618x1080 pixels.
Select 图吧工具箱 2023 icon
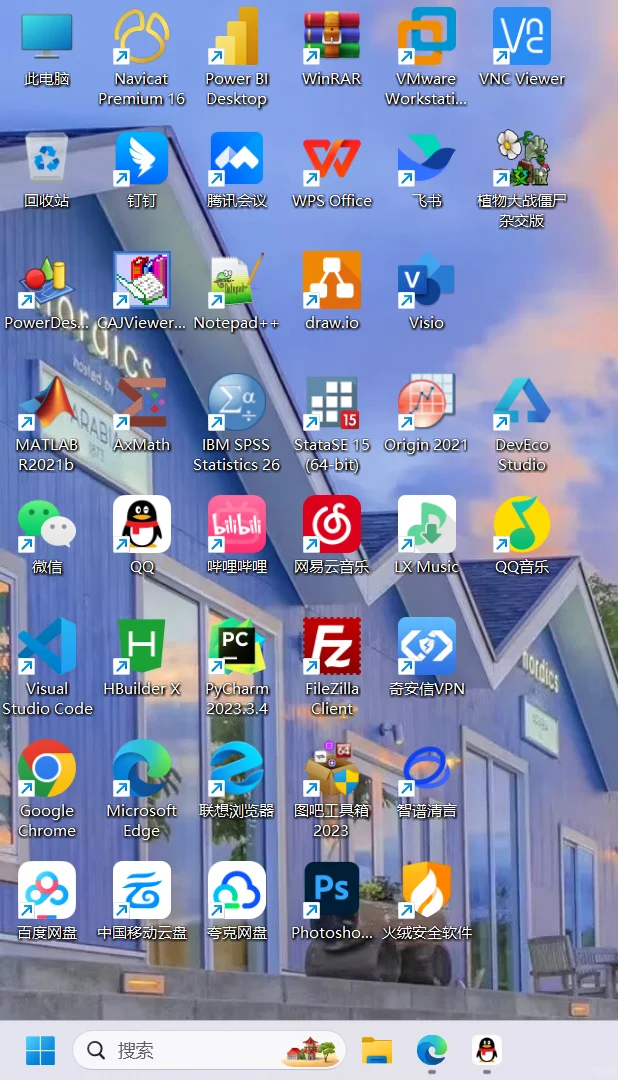click(332, 768)
